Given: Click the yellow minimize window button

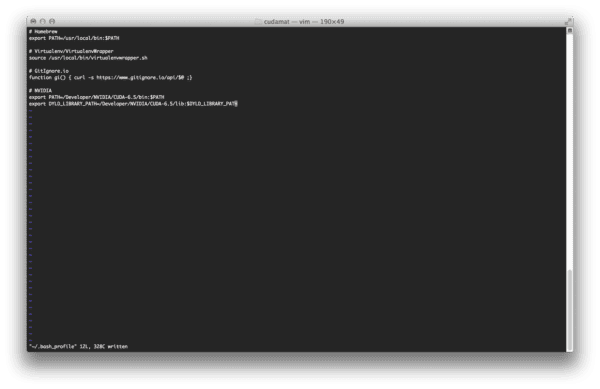Looking at the screenshot, I should (42, 21).
